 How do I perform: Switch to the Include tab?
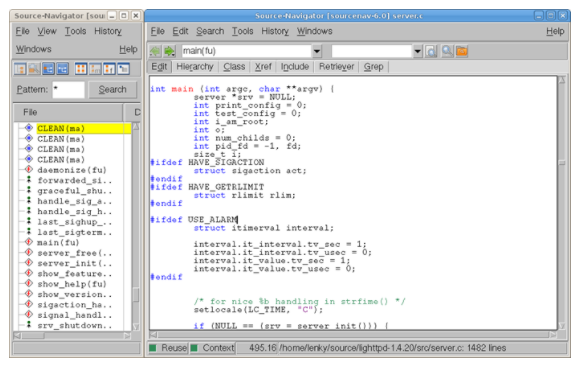coord(295,67)
